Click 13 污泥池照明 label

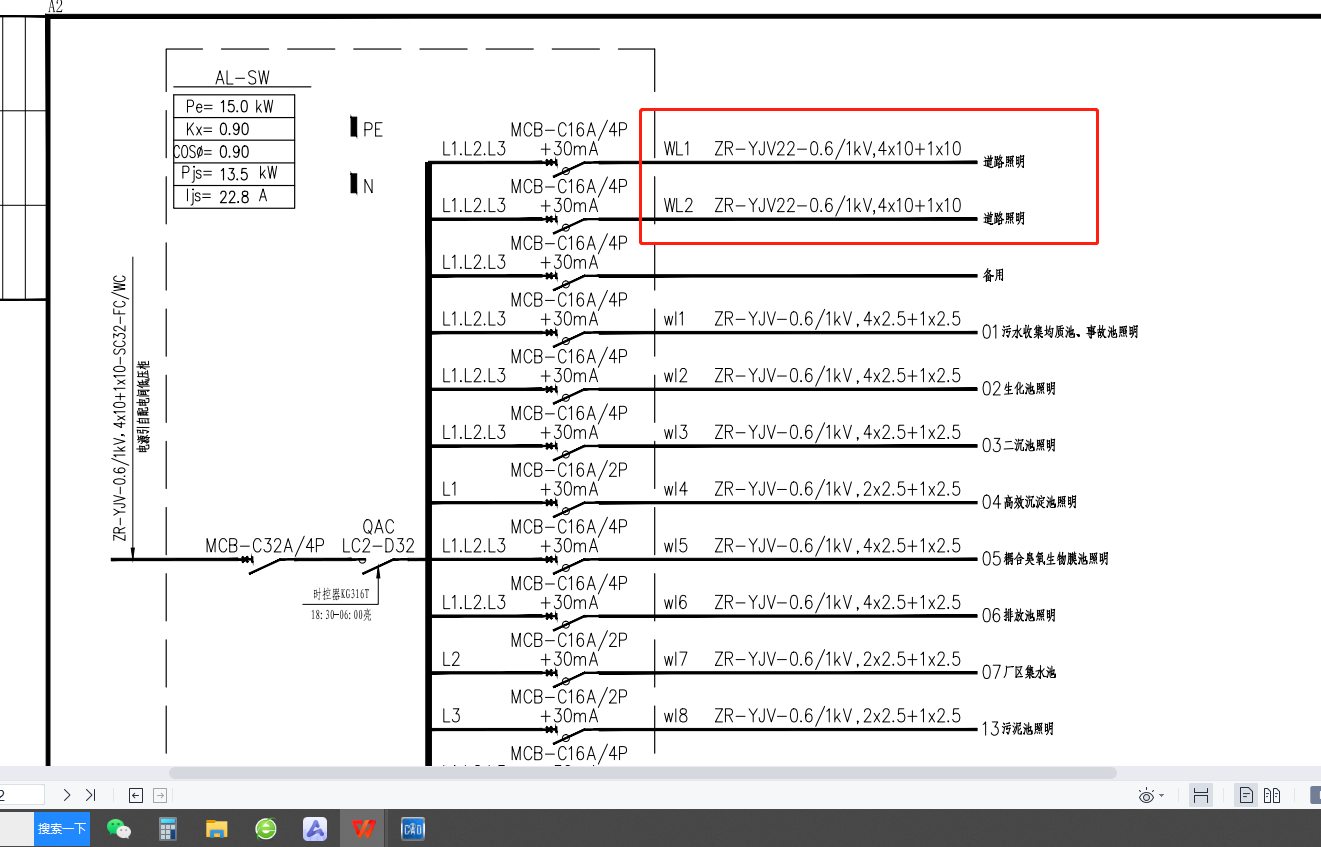1018,729
